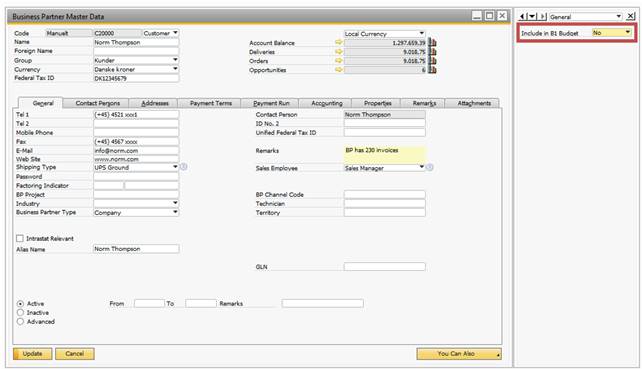Select the Inactive radio button
642x369 pixels.
coord(20,312)
